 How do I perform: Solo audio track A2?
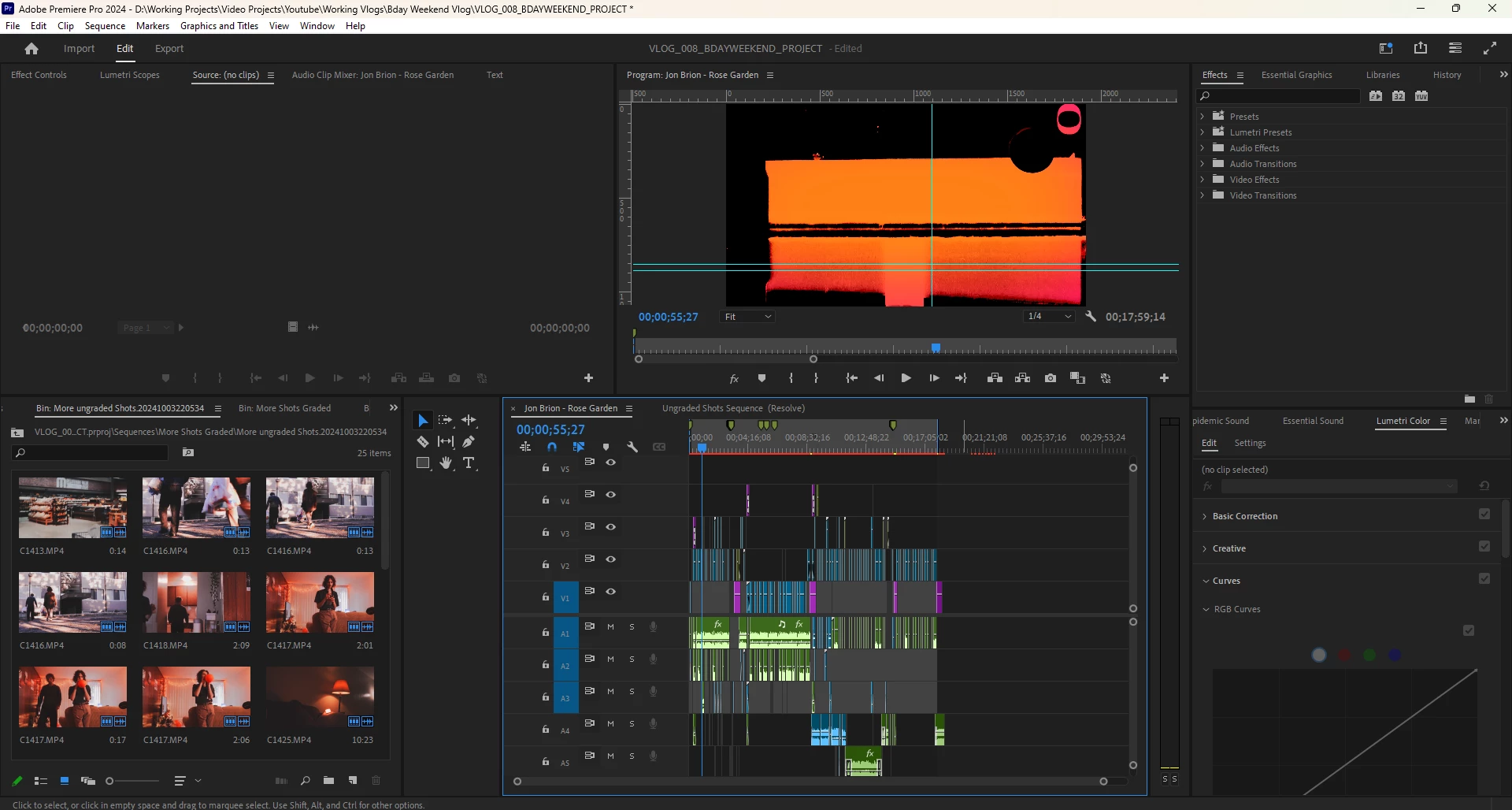click(x=632, y=660)
